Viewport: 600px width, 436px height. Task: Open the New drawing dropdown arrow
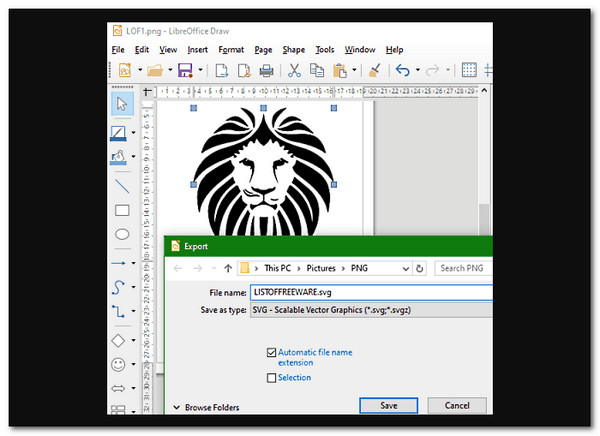pyautogui.click(x=140, y=70)
